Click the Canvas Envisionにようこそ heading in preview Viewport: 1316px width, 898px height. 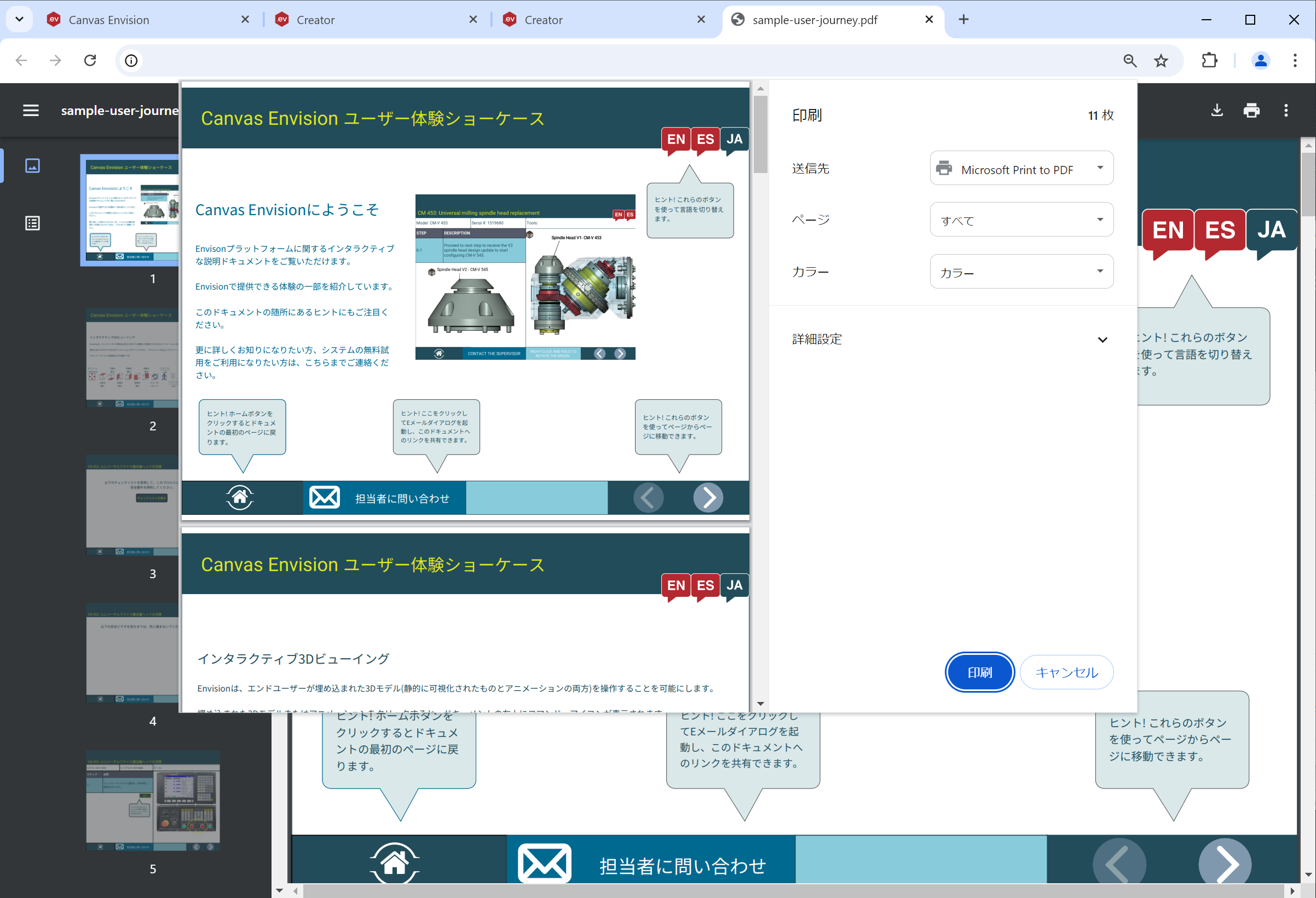287,210
